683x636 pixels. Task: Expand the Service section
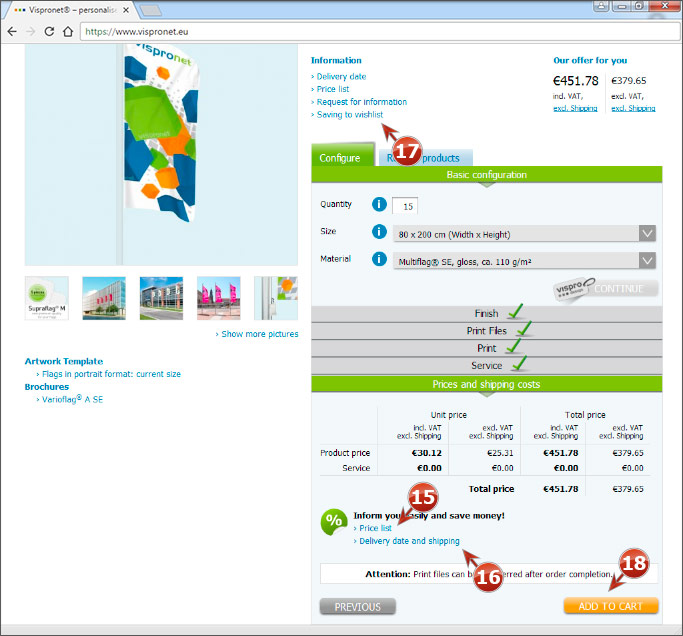(x=487, y=366)
